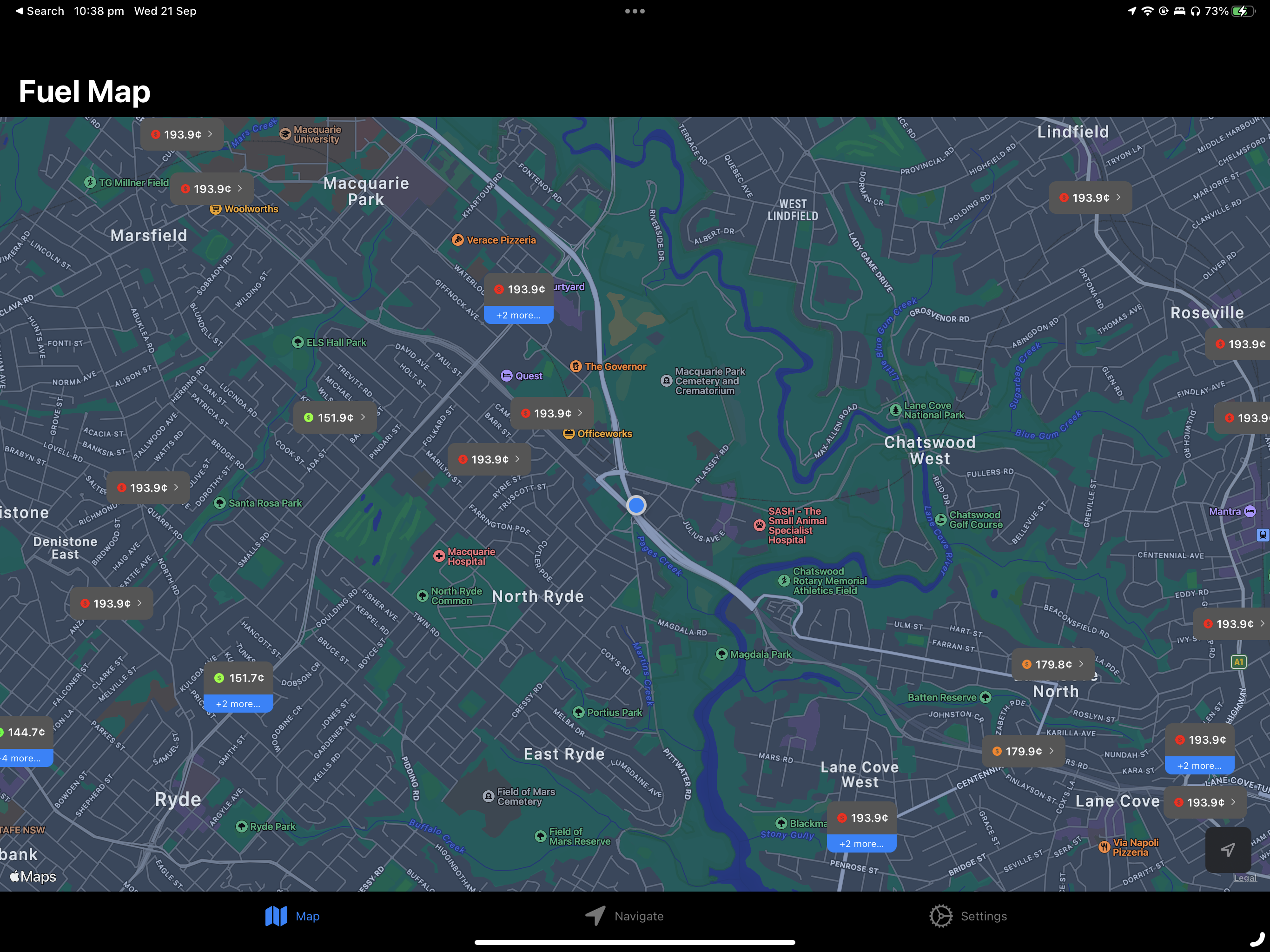Tap SASH animal hospital paw icon

(x=760, y=525)
